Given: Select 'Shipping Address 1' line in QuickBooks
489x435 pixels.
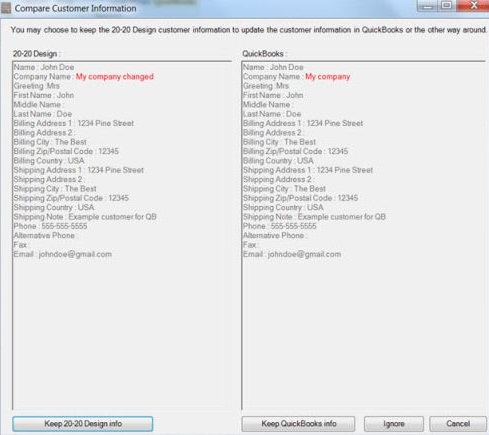Looking at the screenshot, I should point(308,170).
